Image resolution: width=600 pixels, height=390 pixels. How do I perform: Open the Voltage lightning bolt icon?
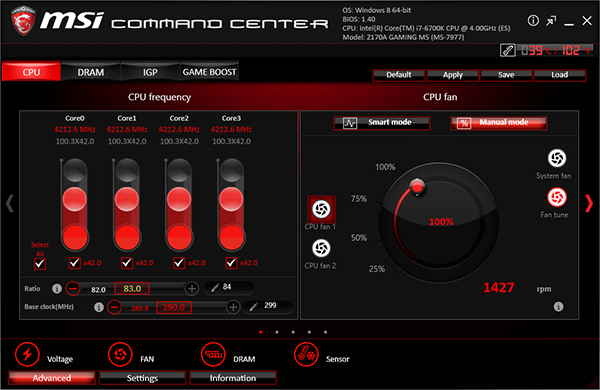click(x=27, y=354)
